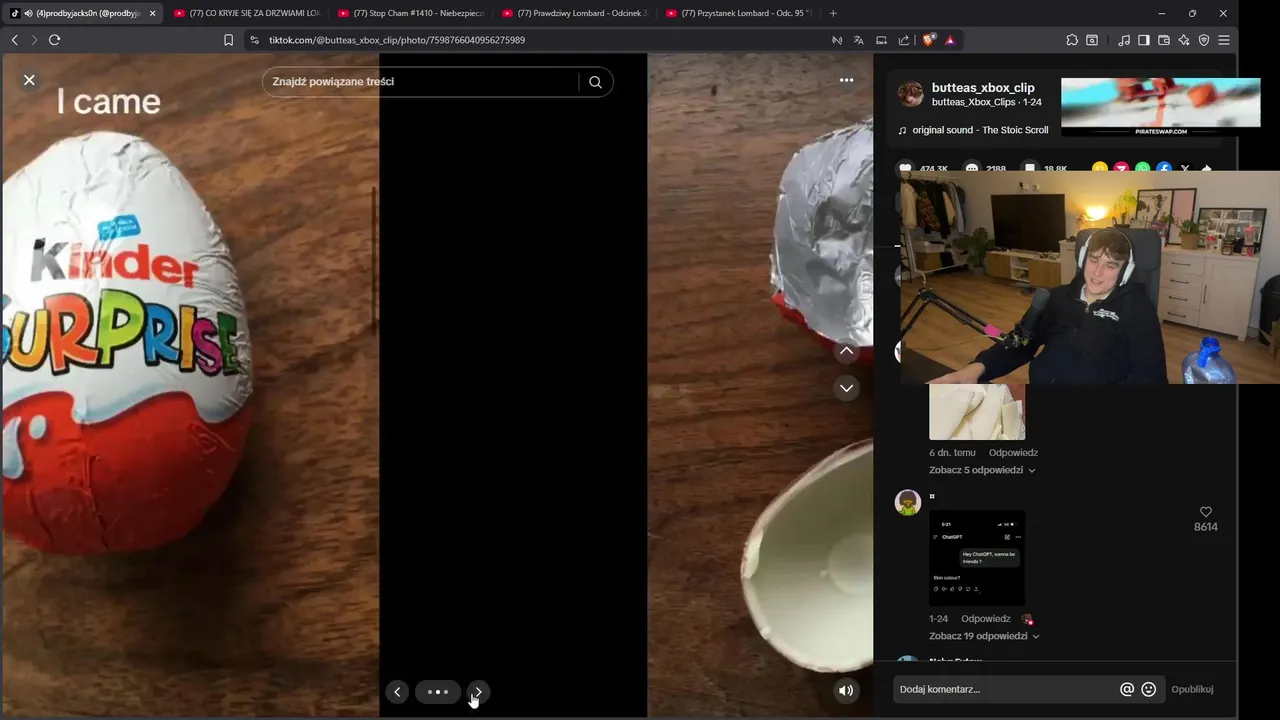This screenshot has width=1280, height=720.
Task: Reply to the 1-24 comment
Action: click(986, 619)
